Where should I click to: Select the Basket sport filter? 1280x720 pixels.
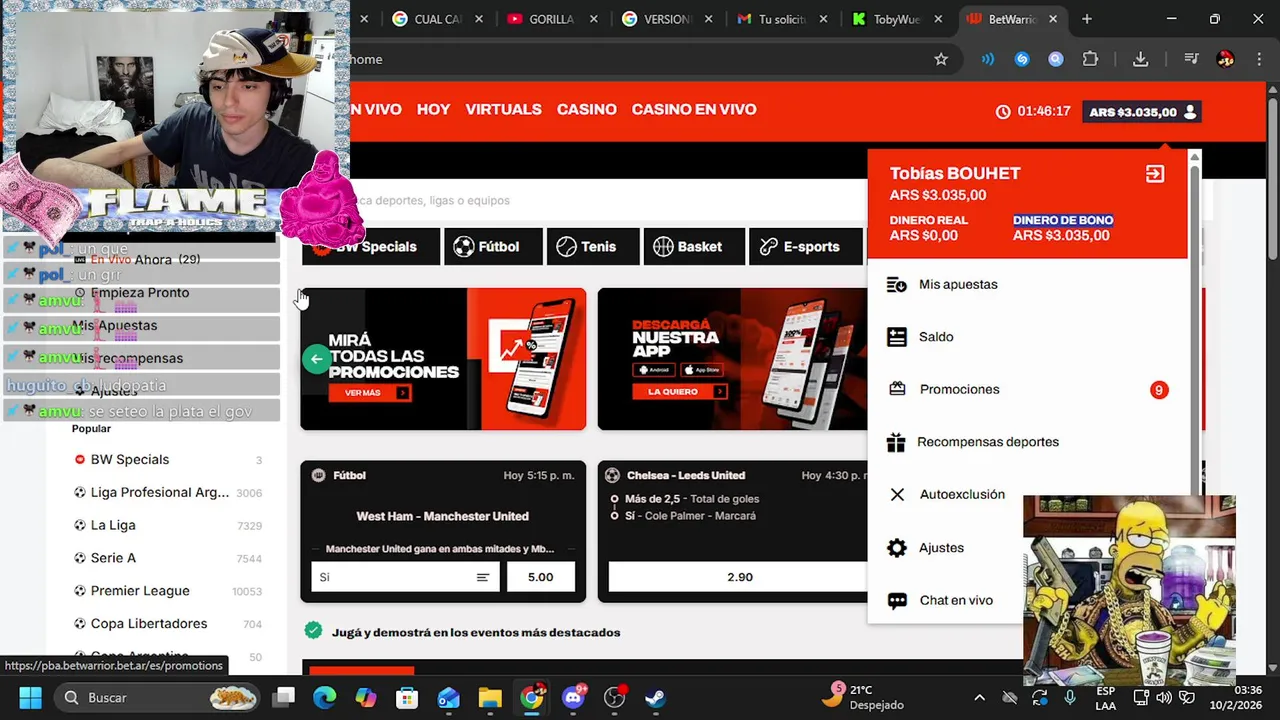coord(694,247)
